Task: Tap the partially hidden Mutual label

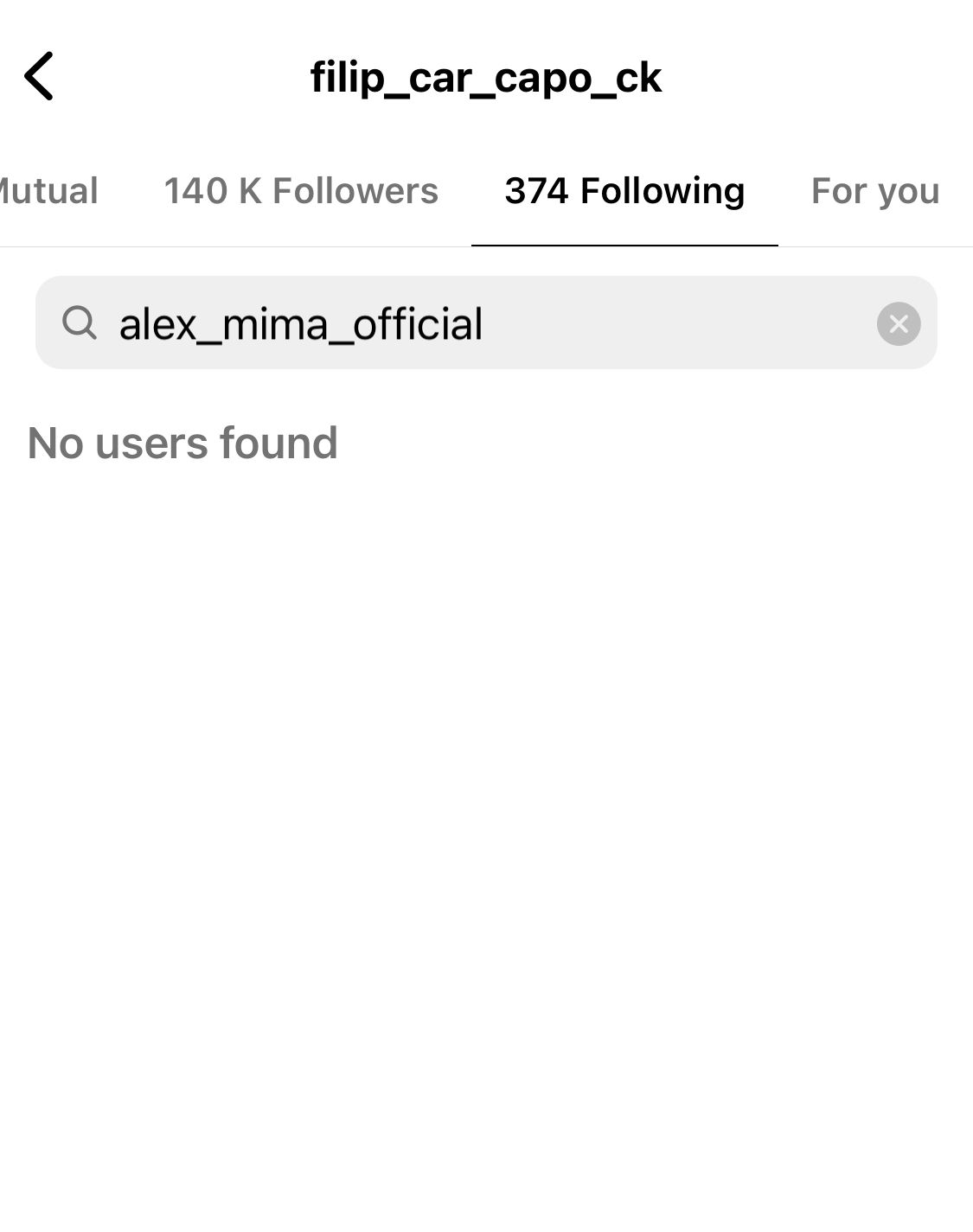Action: click(49, 191)
